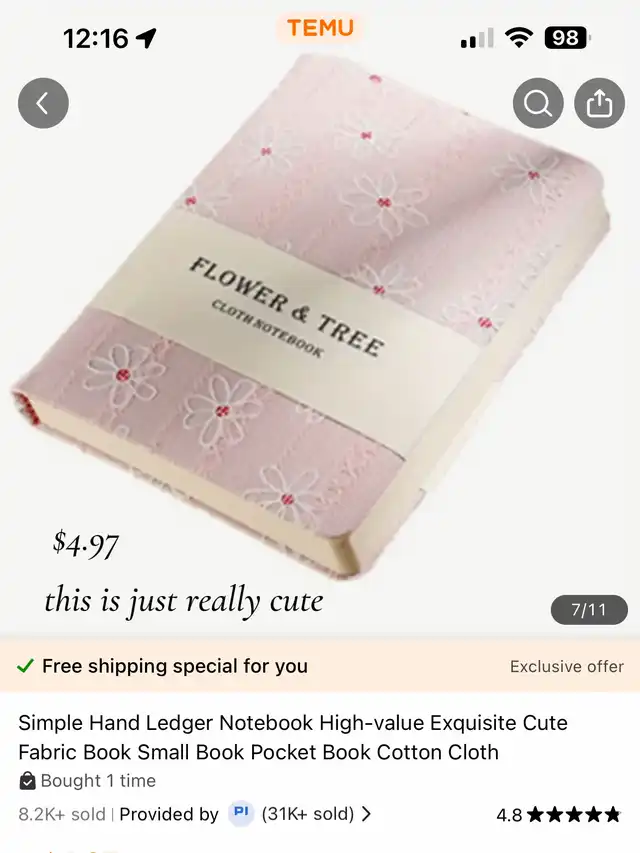Image resolution: width=640 pixels, height=853 pixels.
Task: Tap the location arrow beside the time
Action: [x=146, y=38]
